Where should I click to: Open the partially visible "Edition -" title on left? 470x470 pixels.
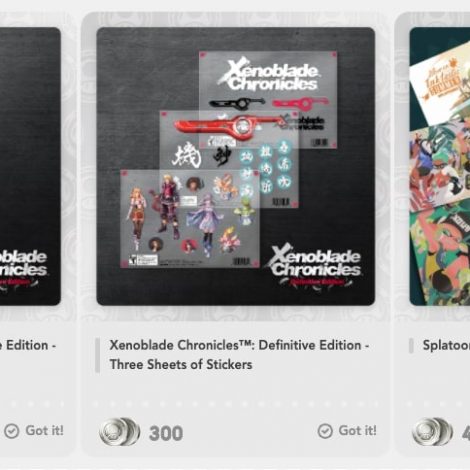pyautogui.click(x=28, y=345)
